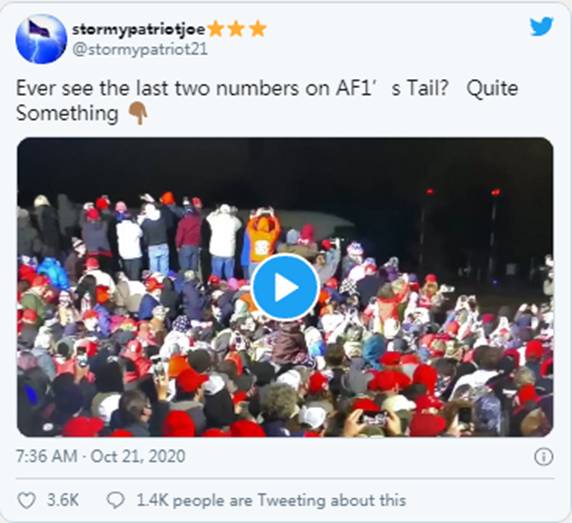View the 3.6K likes count
The image size is (572, 523).
(x=63, y=500)
